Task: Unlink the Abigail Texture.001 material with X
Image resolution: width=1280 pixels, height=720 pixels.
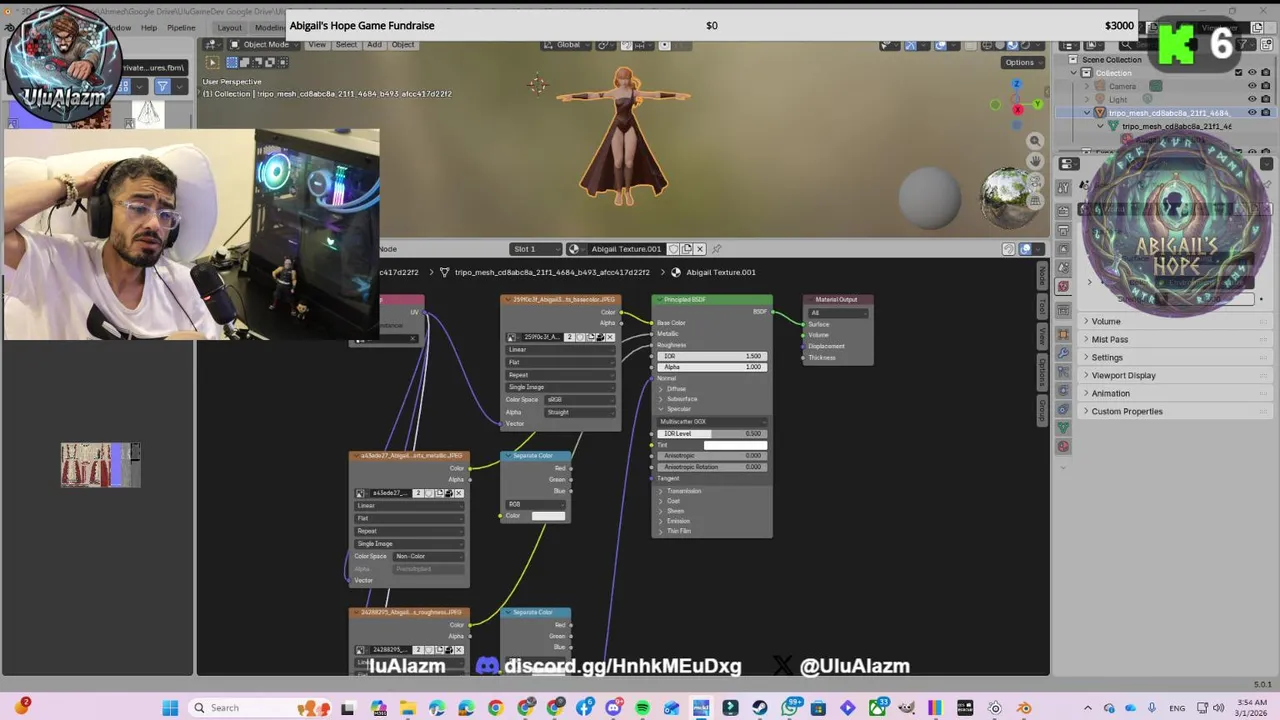Action: point(699,249)
